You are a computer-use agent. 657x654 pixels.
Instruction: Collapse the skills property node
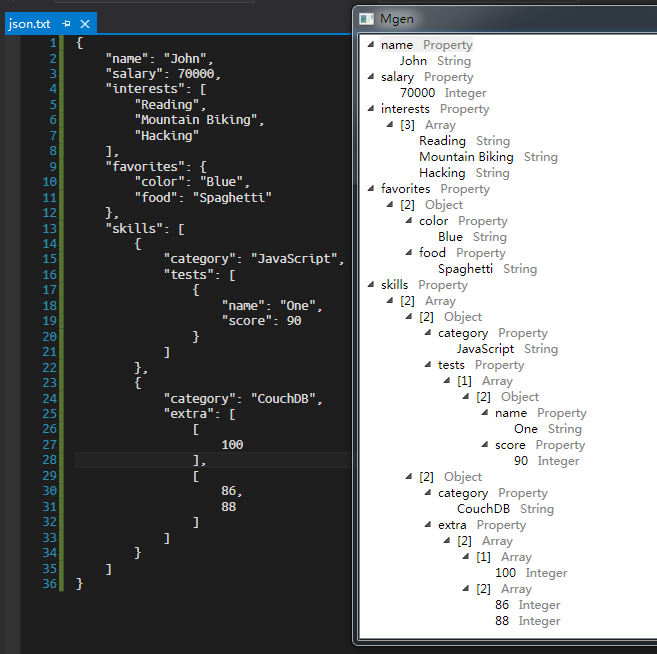click(372, 285)
